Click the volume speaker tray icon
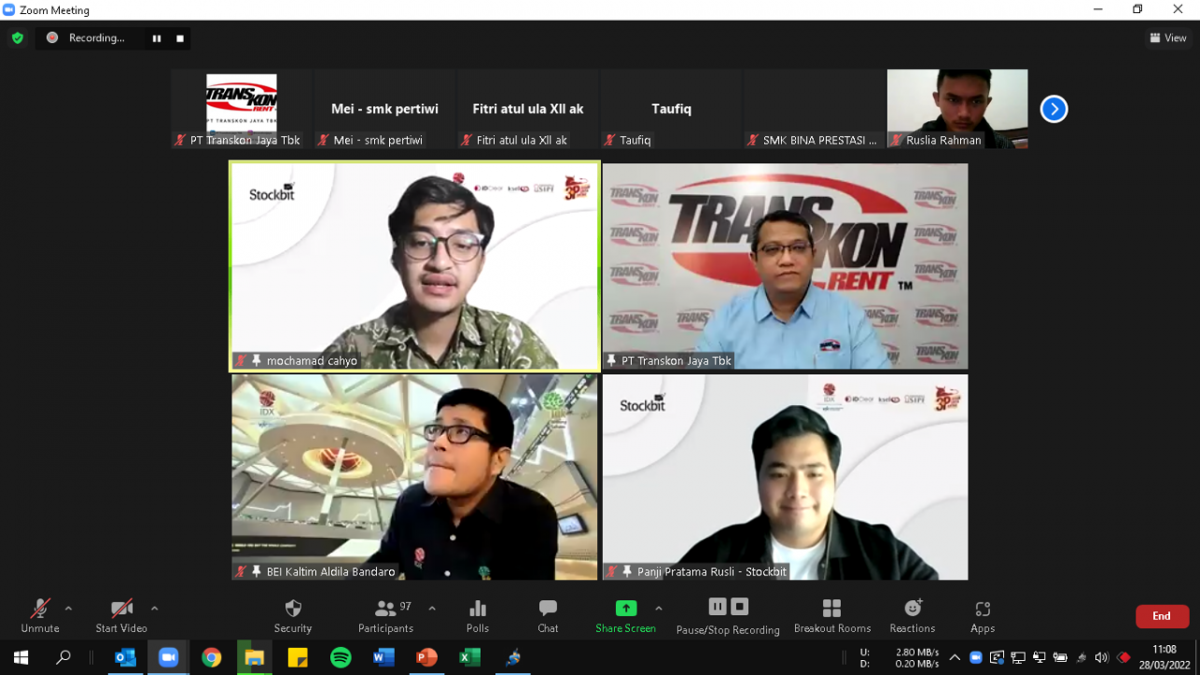This screenshot has height=675, width=1200. (1101, 657)
